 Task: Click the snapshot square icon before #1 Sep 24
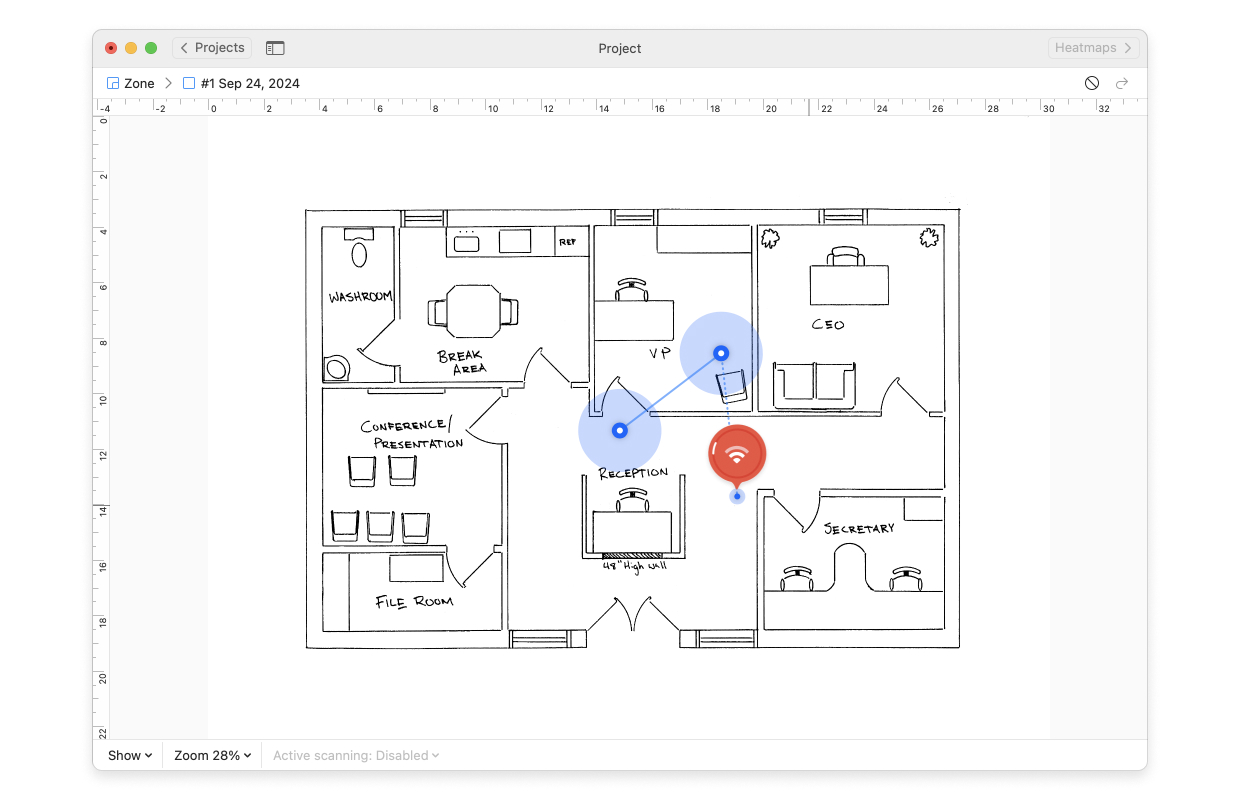(x=189, y=83)
